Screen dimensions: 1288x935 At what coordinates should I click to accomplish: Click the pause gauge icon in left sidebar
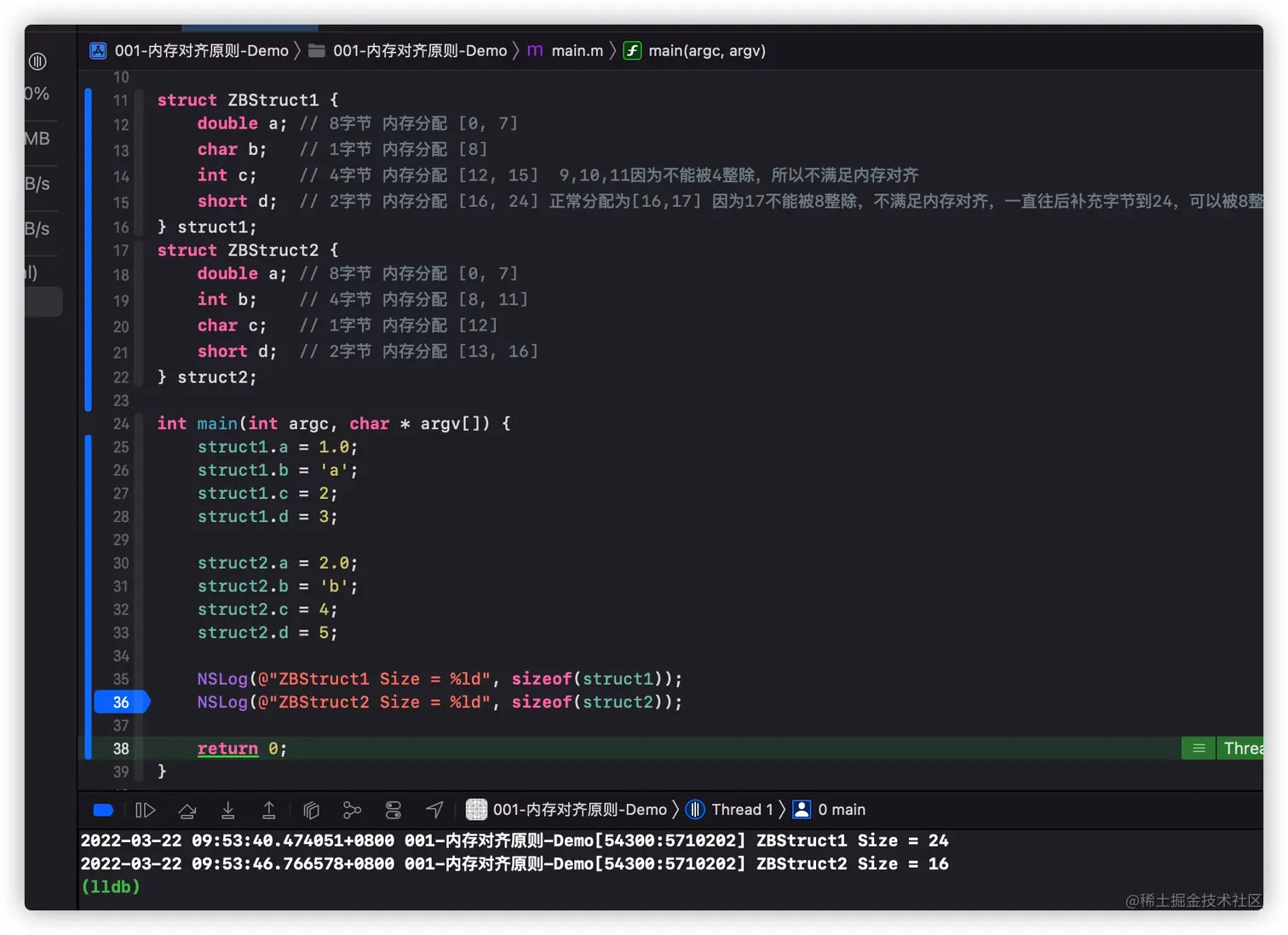pyautogui.click(x=37, y=61)
